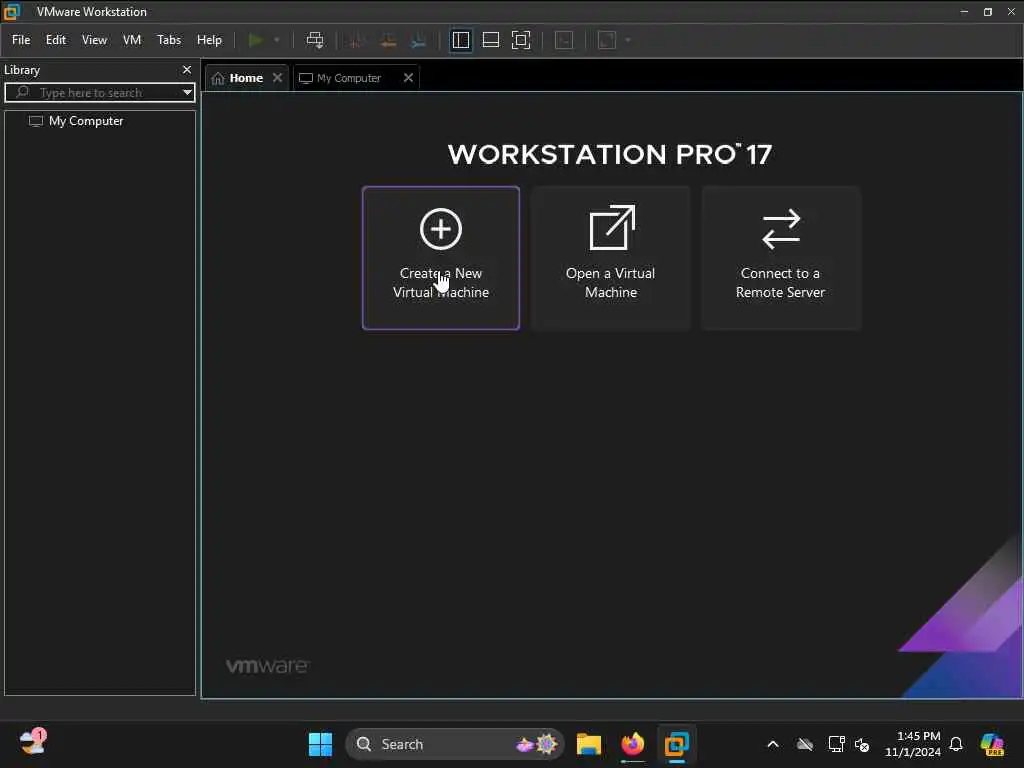Open the File menu
Screen dimensions: 1024x768
pyautogui.click(x=21, y=40)
